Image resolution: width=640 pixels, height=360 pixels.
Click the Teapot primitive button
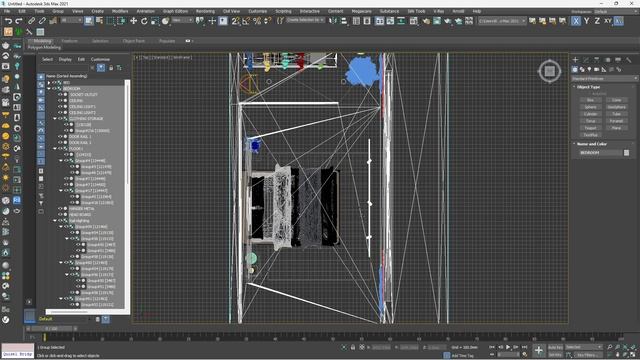(590, 128)
